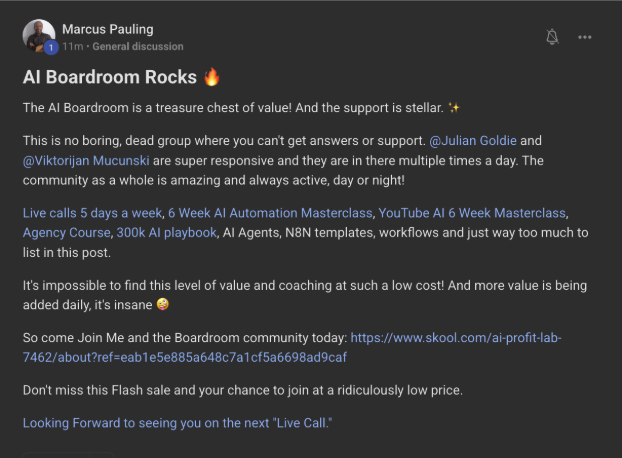Open Marcus Pauling's profile name link
The width and height of the screenshot is (622, 458).
pyautogui.click(x=108, y=29)
